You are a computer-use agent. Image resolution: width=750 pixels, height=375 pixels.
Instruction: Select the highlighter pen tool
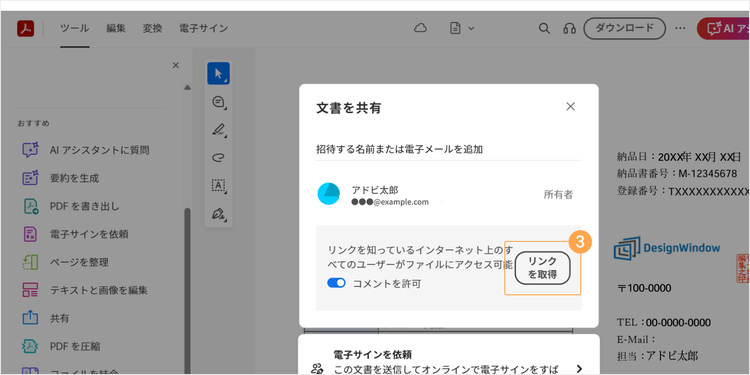pos(218,130)
